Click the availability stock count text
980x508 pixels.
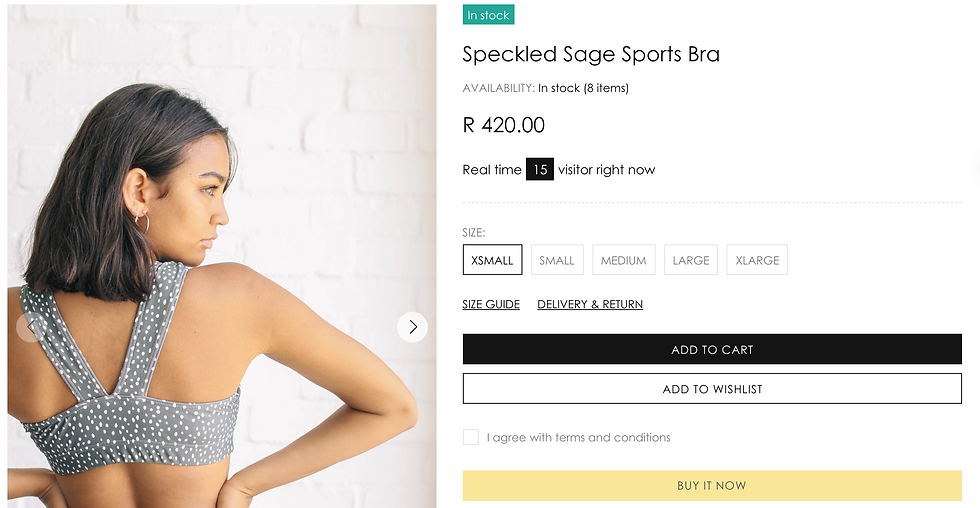click(x=583, y=88)
